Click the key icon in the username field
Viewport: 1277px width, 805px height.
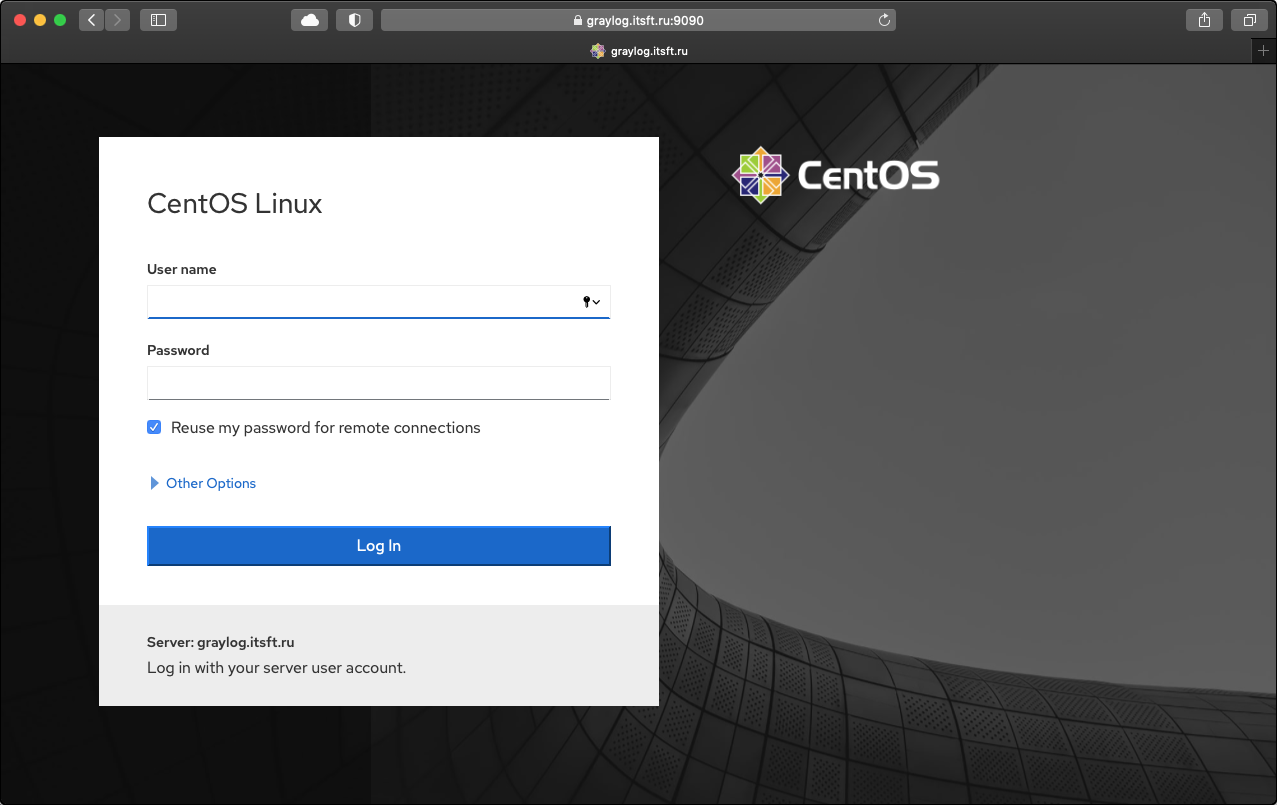pyautogui.click(x=587, y=301)
